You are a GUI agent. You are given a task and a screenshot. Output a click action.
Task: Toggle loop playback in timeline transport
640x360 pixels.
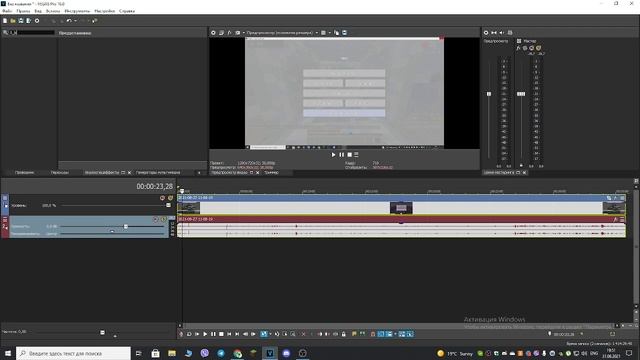click(x=189, y=334)
